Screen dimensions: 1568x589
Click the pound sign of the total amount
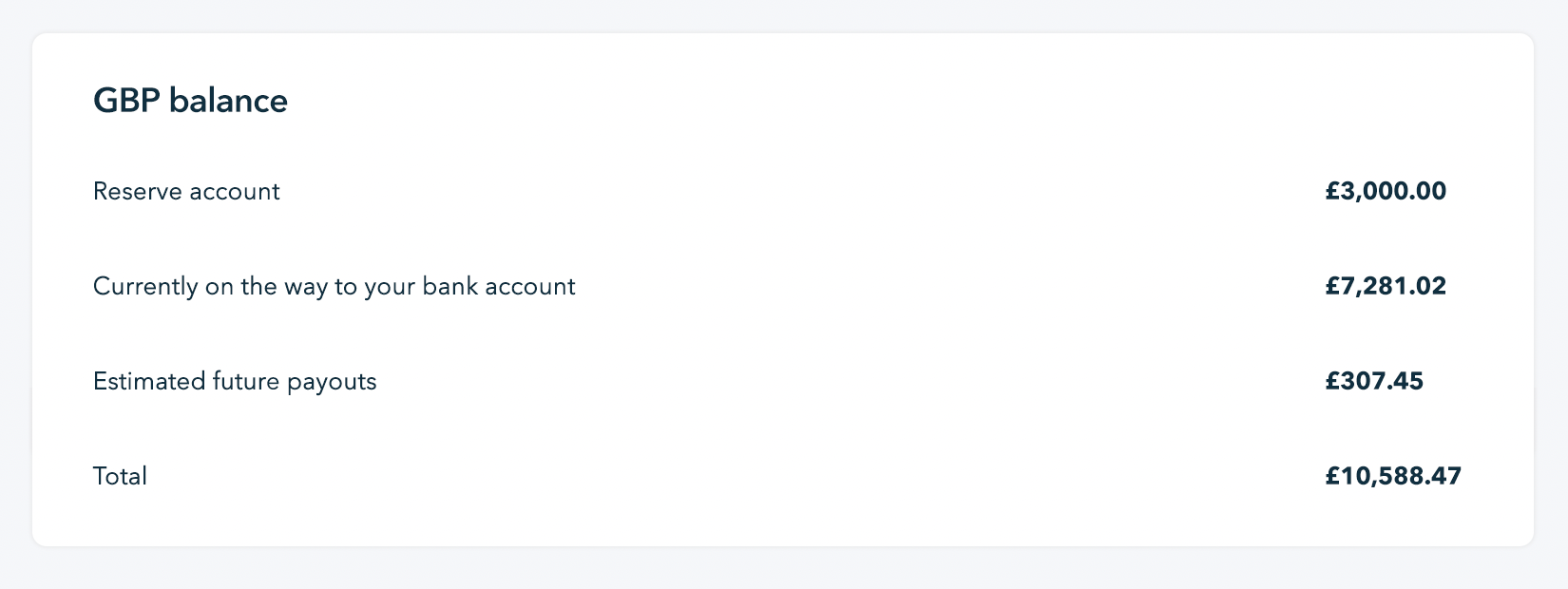[x=1332, y=477]
